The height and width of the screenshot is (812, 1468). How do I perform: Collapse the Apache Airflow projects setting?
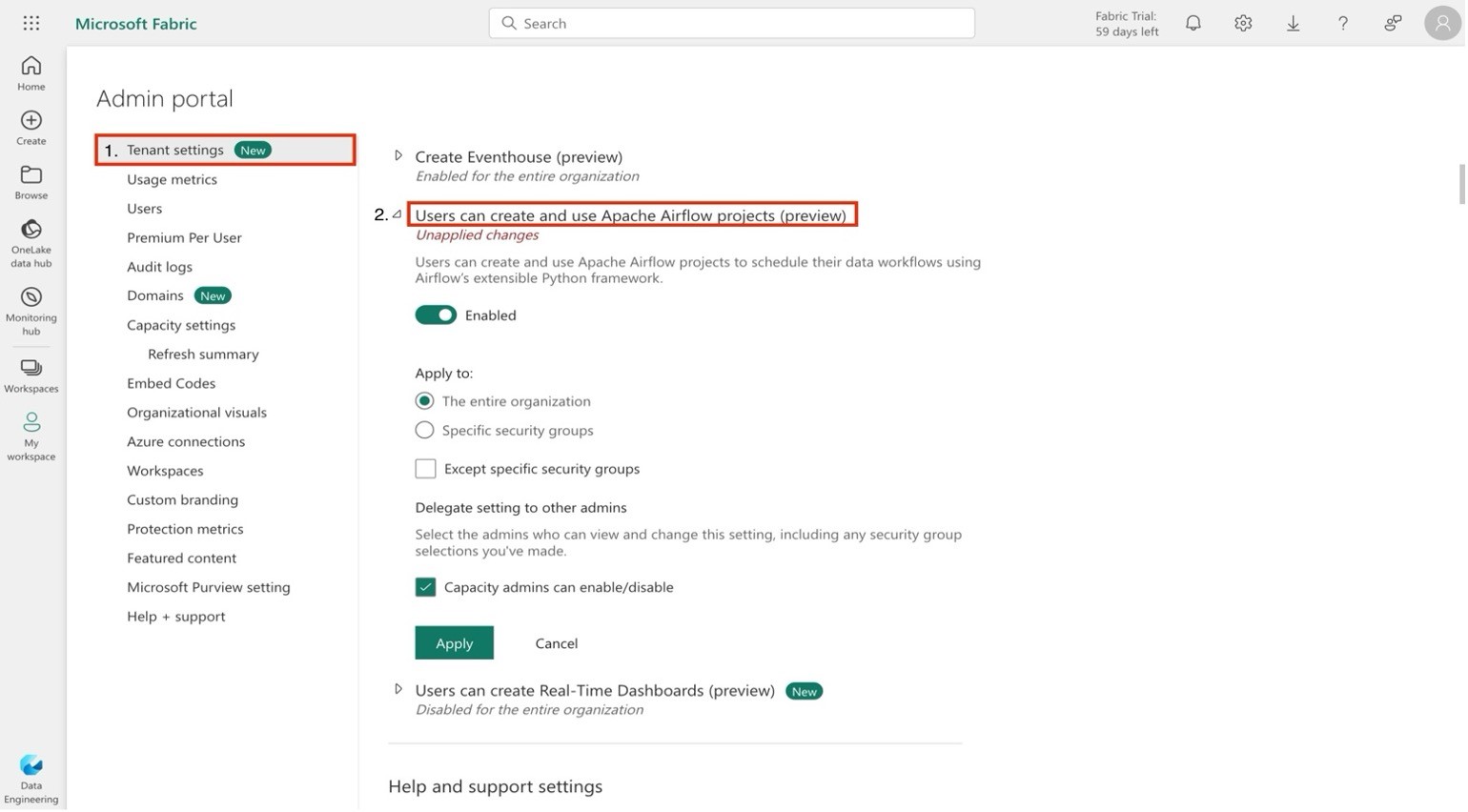(x=398, y=214)
